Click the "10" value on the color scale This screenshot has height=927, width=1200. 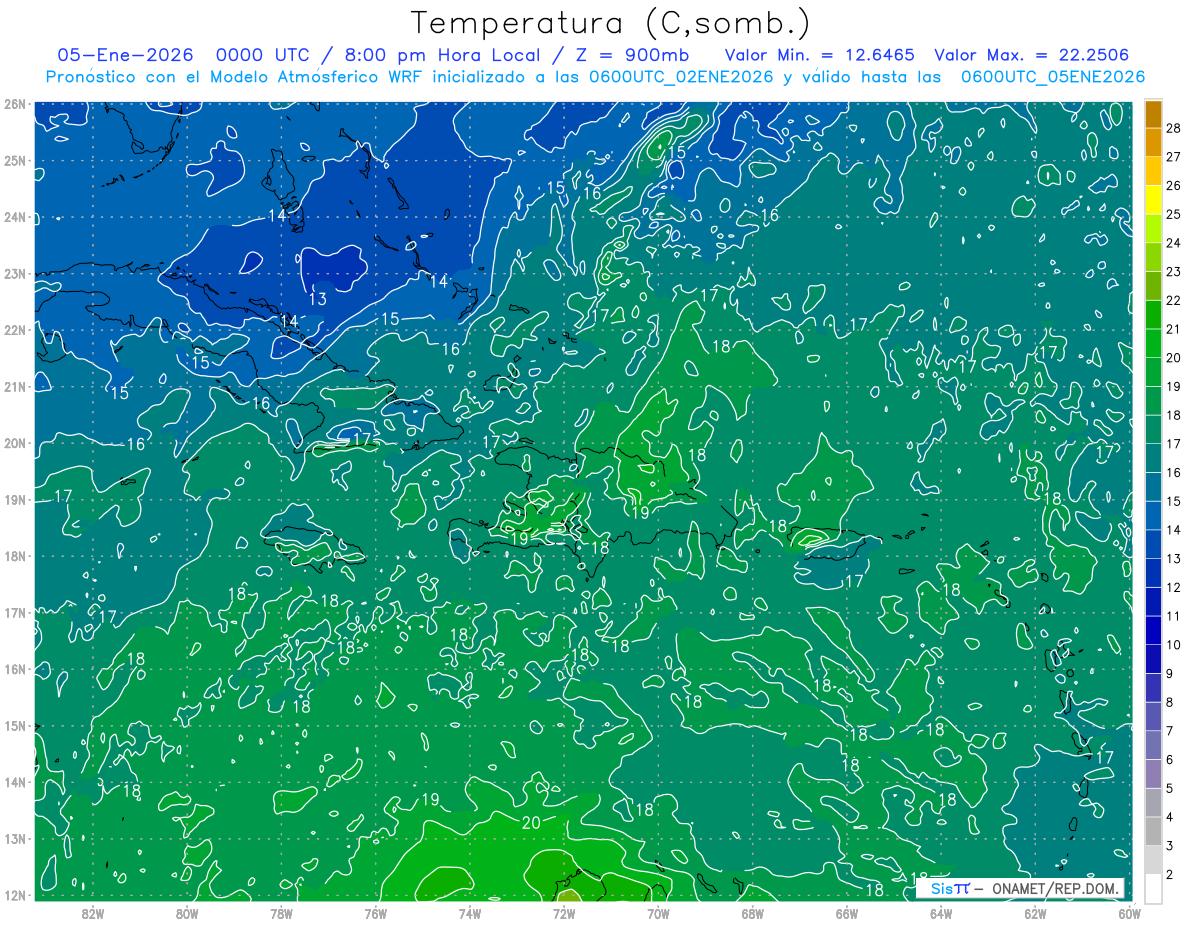point(1174,645)
